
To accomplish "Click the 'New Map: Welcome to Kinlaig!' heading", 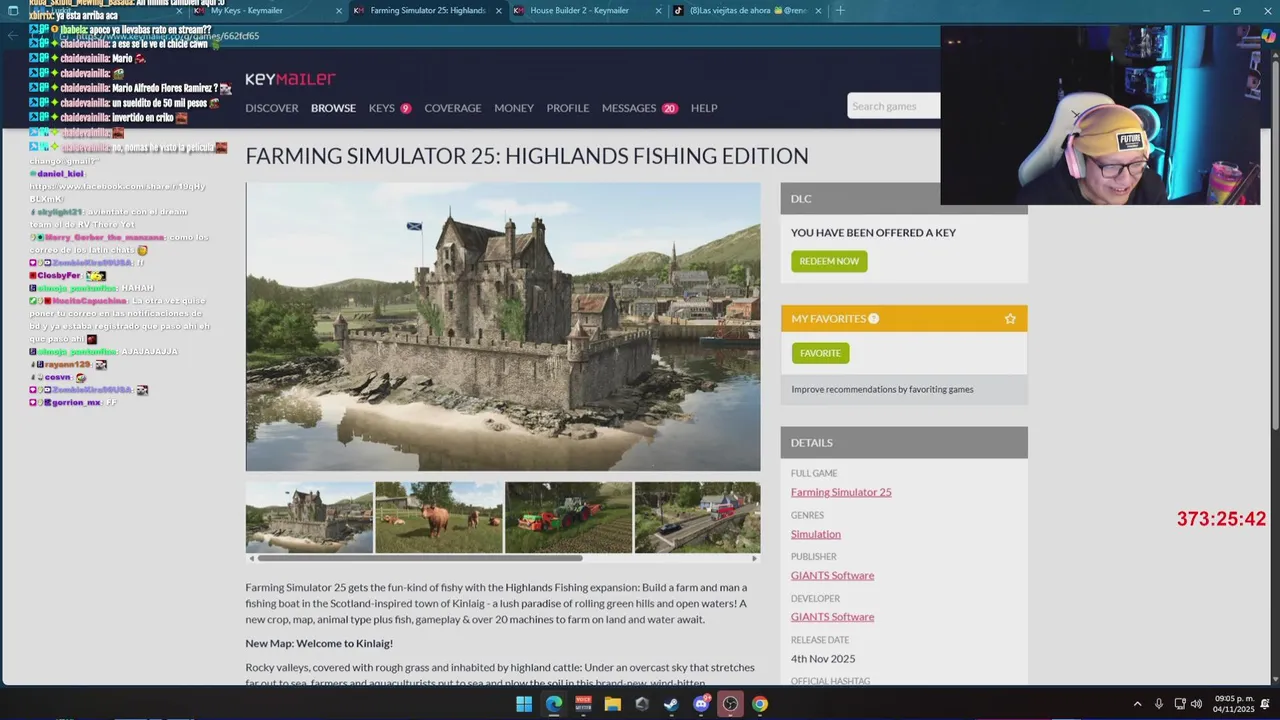I will [319, 644].
